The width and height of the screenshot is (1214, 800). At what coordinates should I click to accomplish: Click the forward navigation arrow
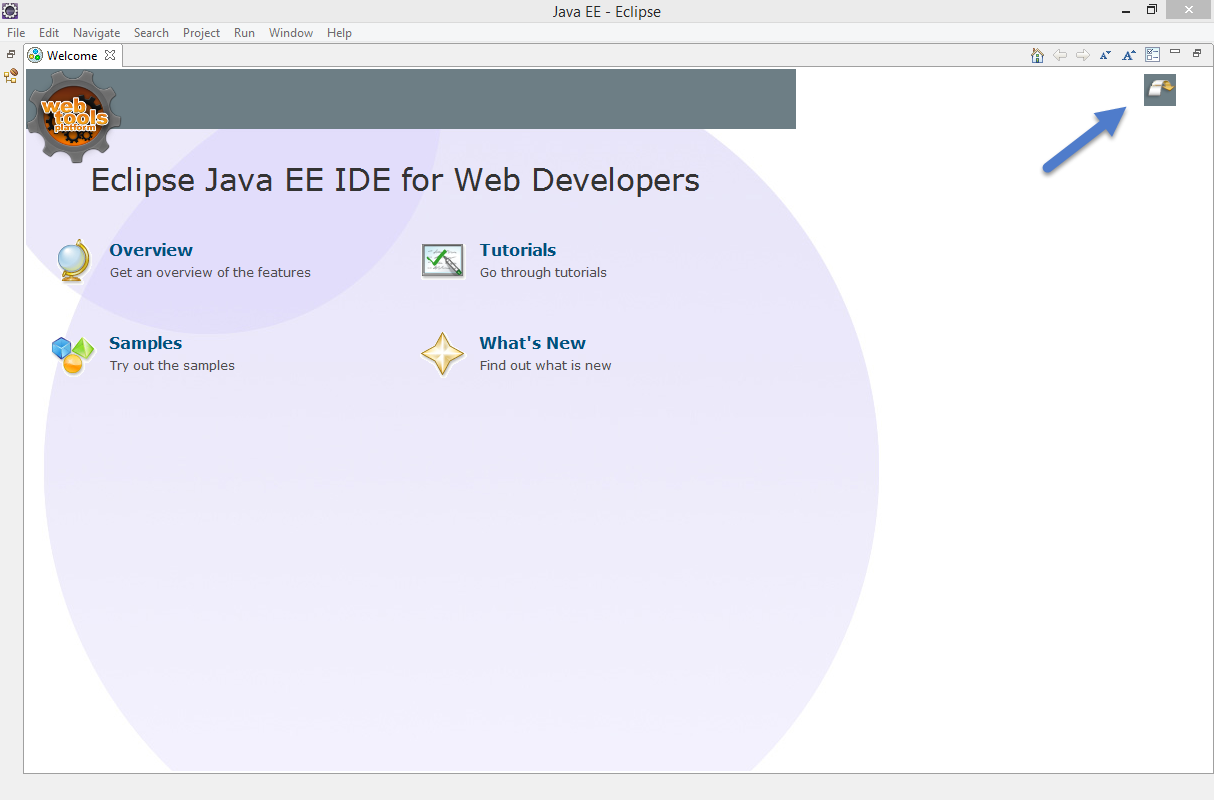(1082, 55)
